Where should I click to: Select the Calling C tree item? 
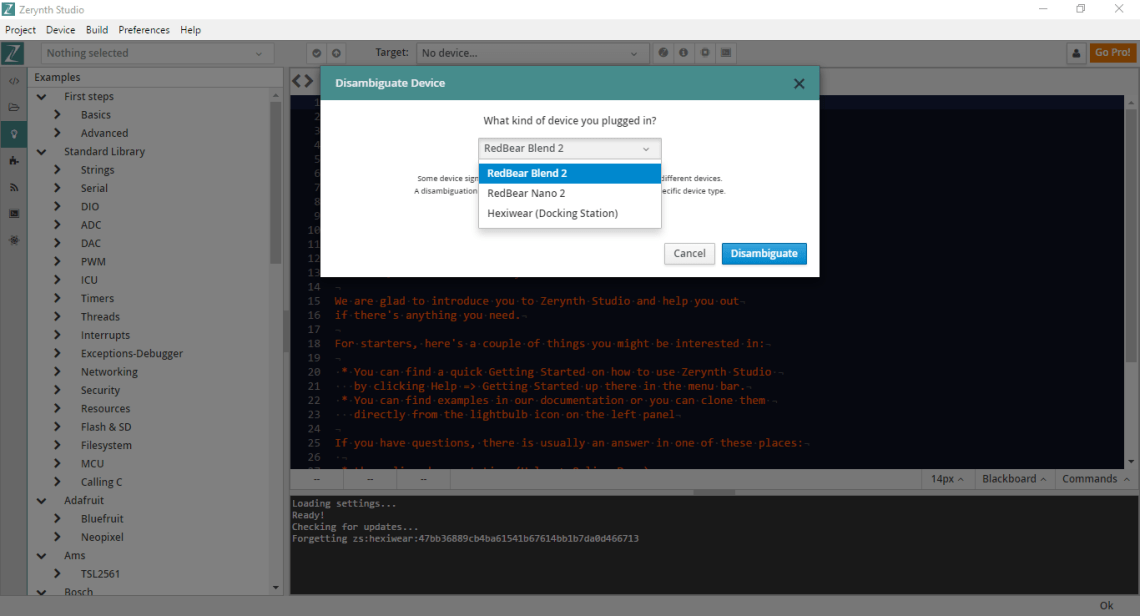102,482
